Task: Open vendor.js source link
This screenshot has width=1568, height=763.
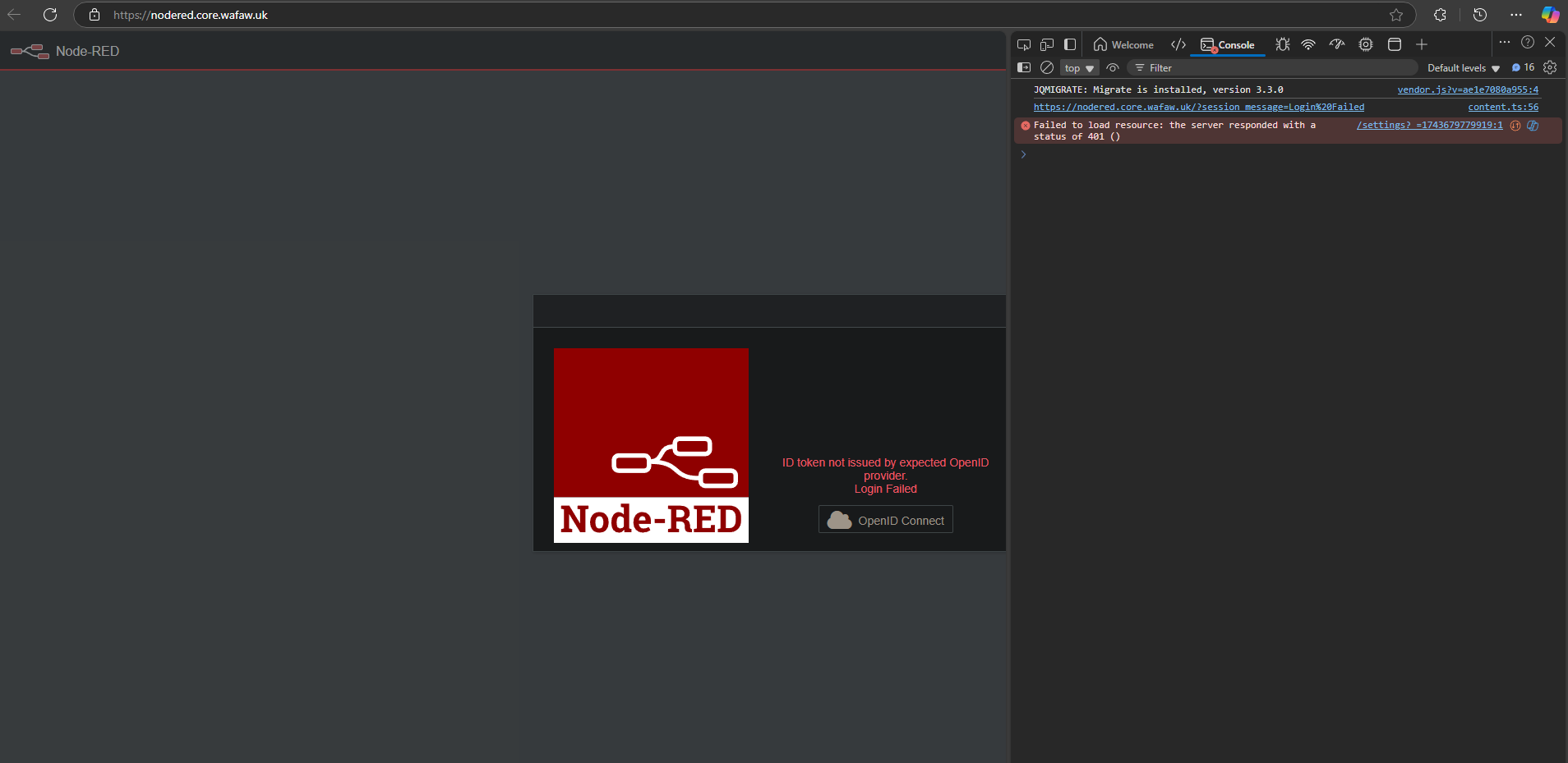Action: tap(1468, 90)
